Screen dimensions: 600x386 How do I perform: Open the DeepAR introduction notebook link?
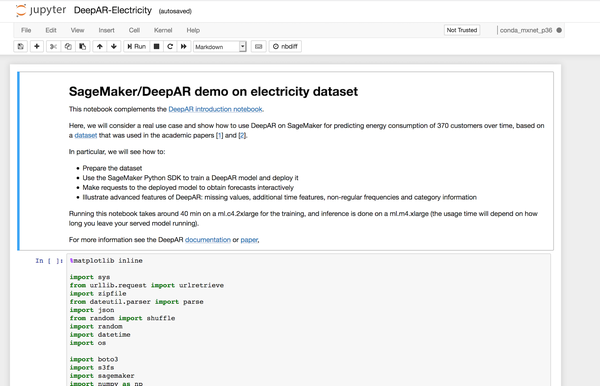pos(215,109)
